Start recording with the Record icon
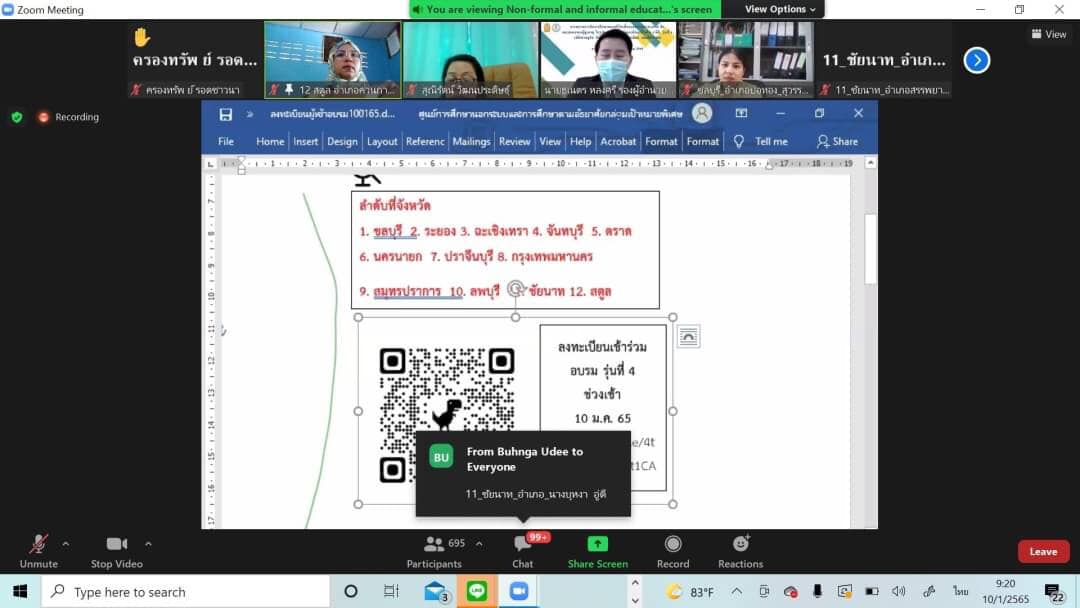Image resolution: width=1080 pixels, height=608 pixels. (673, 545)
